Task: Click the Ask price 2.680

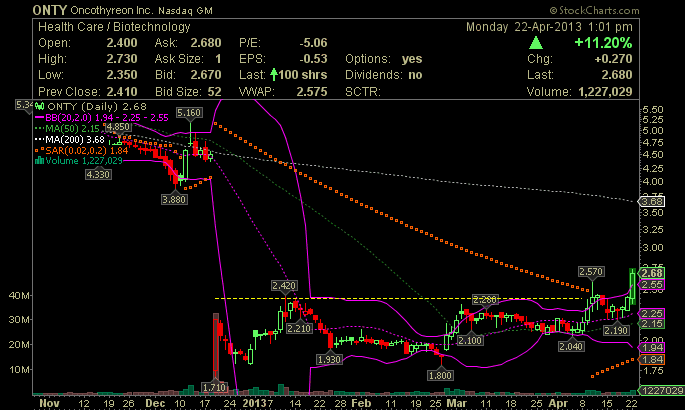Action: (206, 43)
